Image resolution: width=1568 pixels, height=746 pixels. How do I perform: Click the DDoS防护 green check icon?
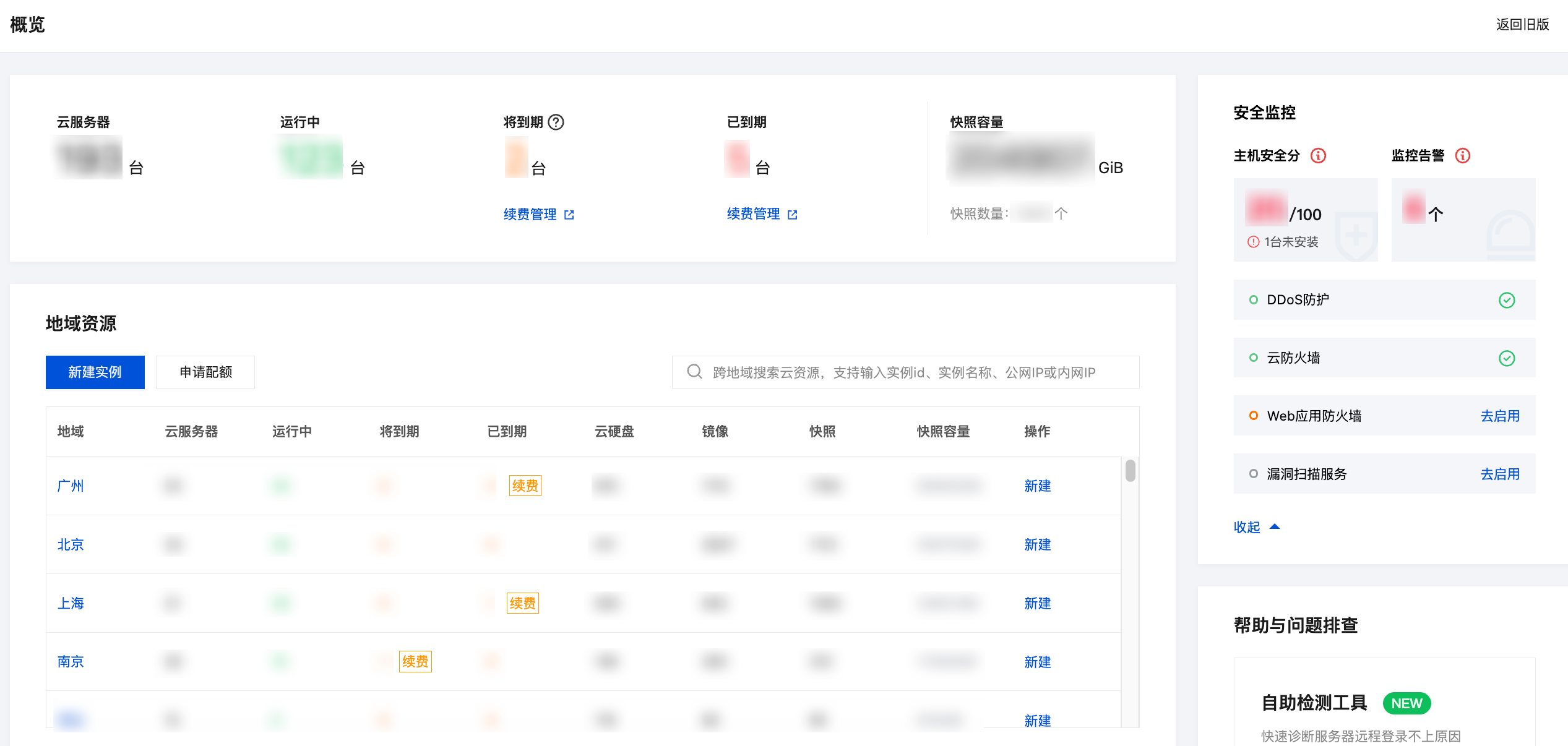click(x=1507, y=300)
